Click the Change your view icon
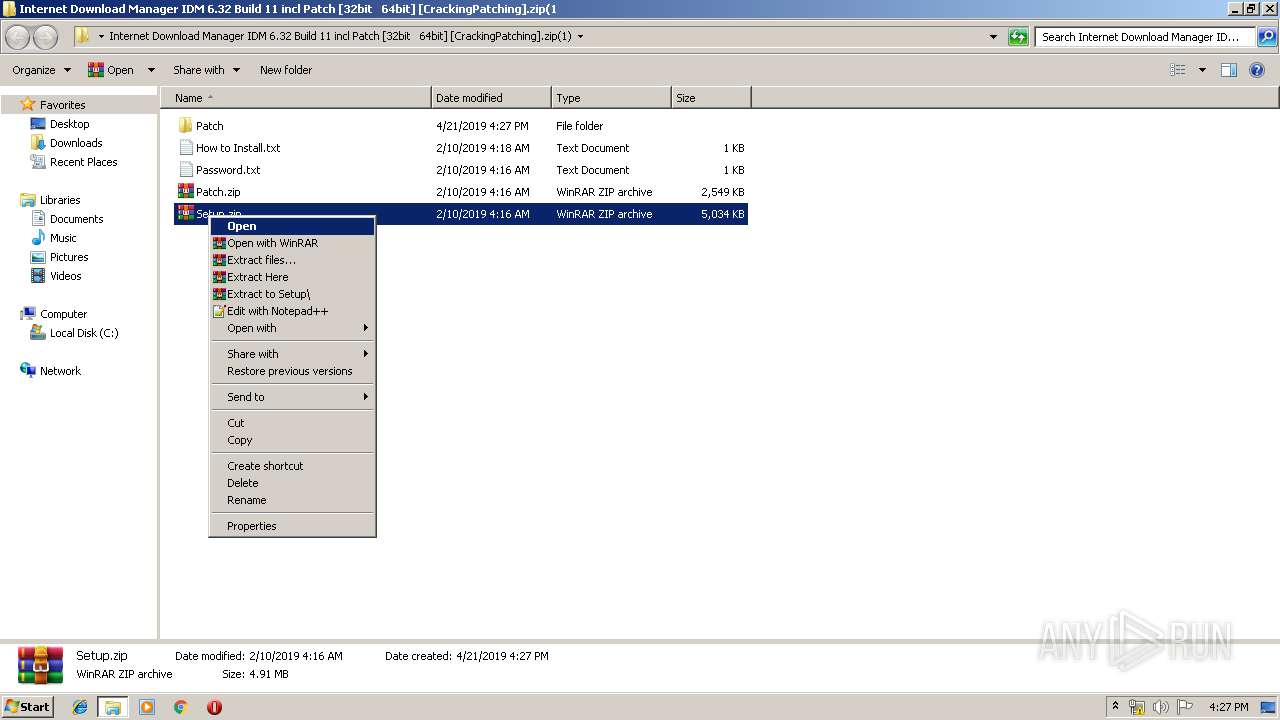 tap(1178, 70)
